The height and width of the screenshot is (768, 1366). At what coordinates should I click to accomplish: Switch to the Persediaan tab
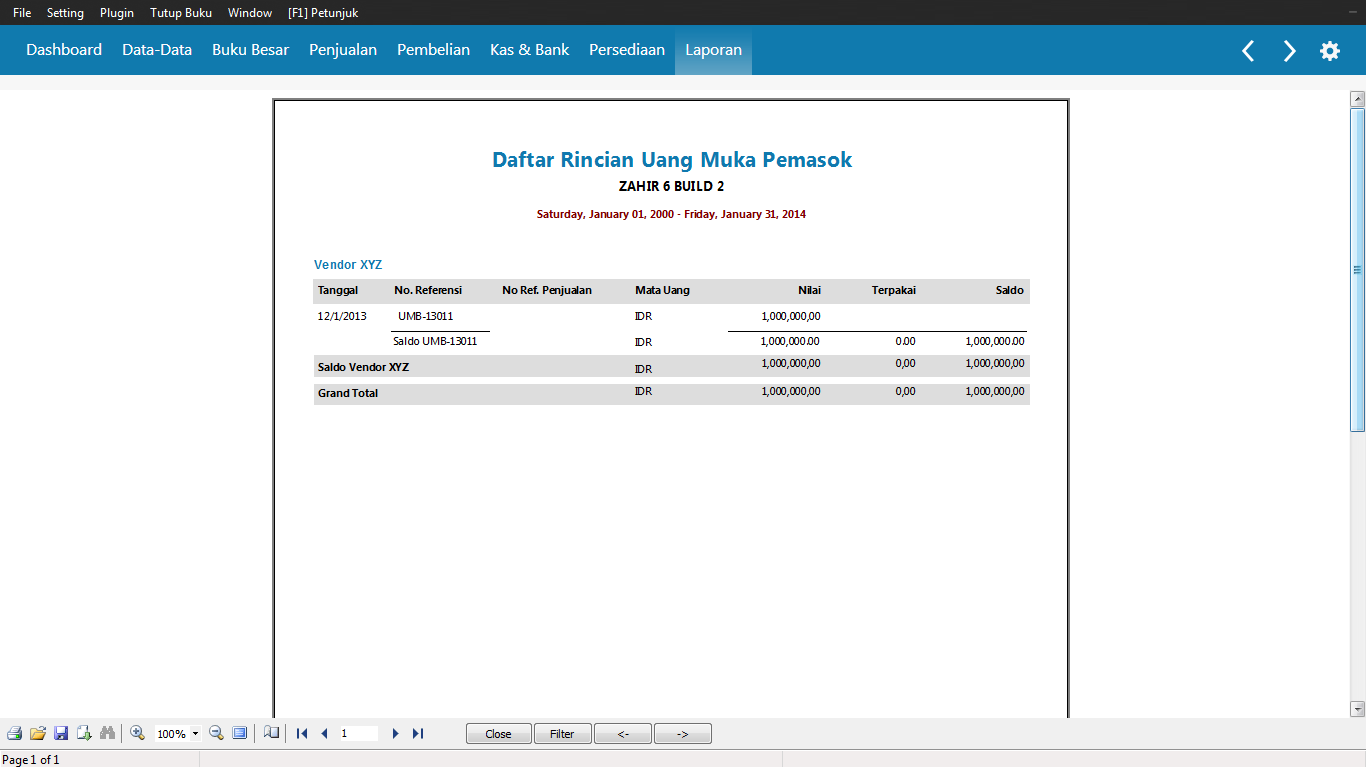pos(627,50)
